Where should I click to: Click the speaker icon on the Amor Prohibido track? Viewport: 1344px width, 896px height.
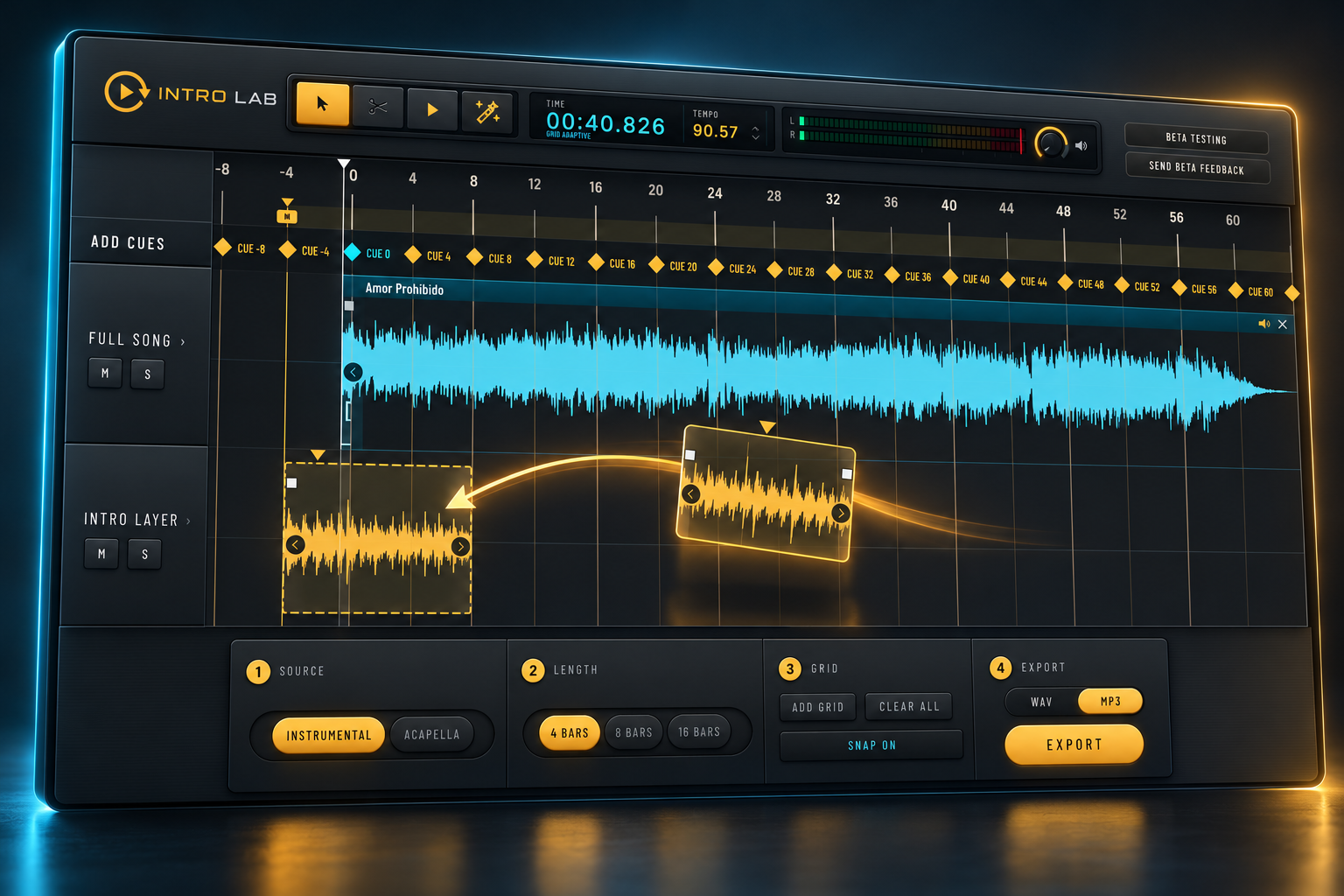pos(1263,324)
